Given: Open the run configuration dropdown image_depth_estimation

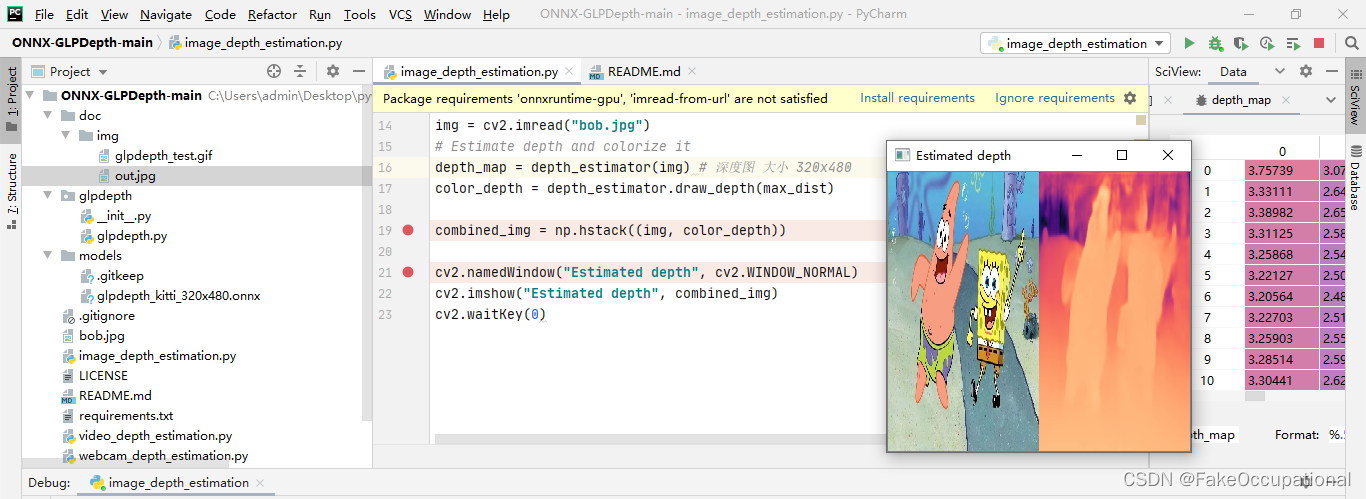Looking at the screenshot, I should 1075,43.
